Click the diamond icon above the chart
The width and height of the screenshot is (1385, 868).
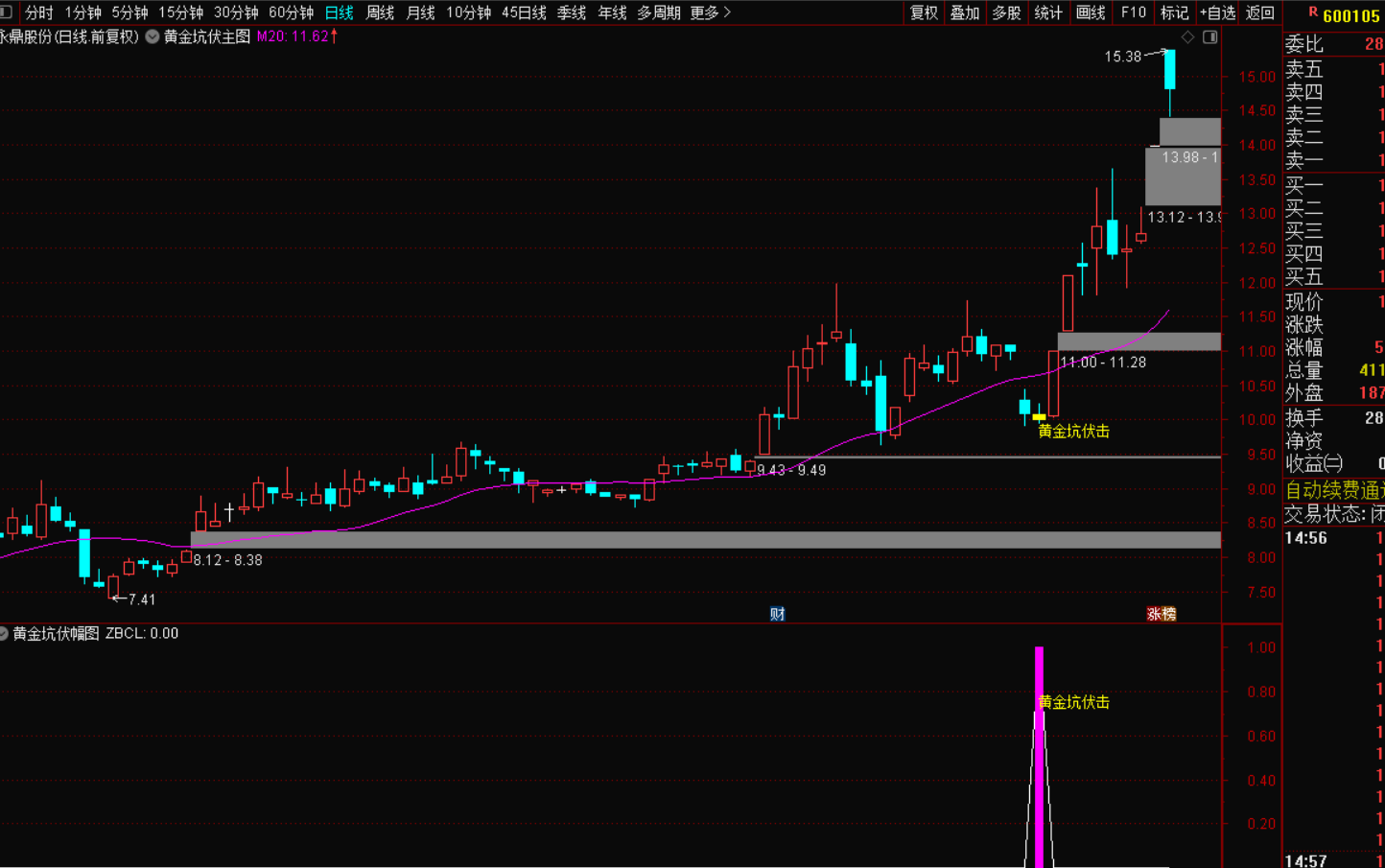click(1187, 36)
